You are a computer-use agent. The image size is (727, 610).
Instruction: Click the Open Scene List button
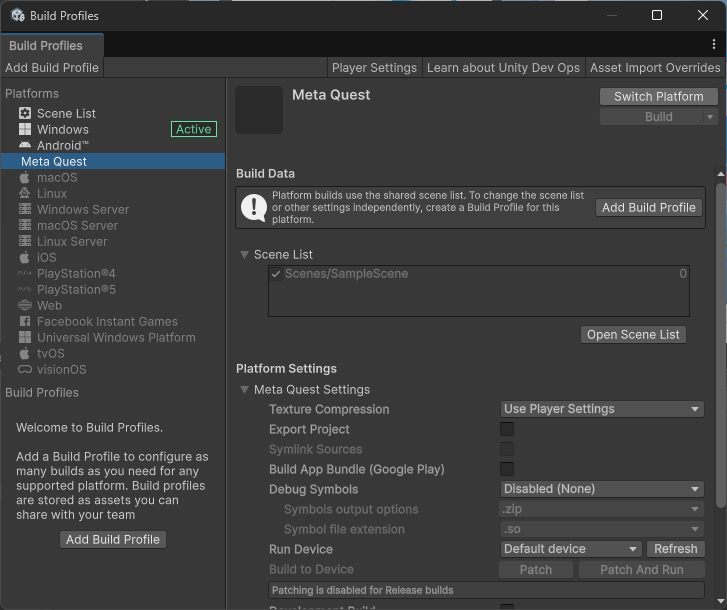click(x=633, y=335)
